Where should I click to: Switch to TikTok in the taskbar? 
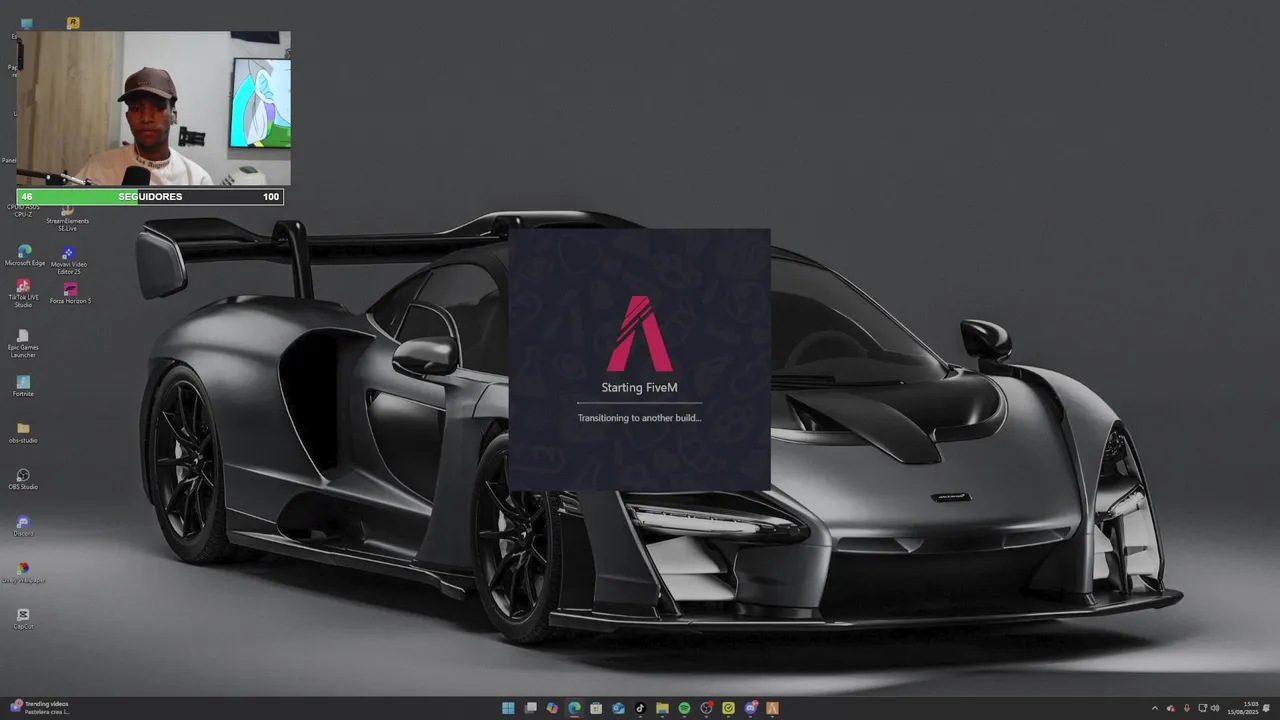(x=640, y=708)
